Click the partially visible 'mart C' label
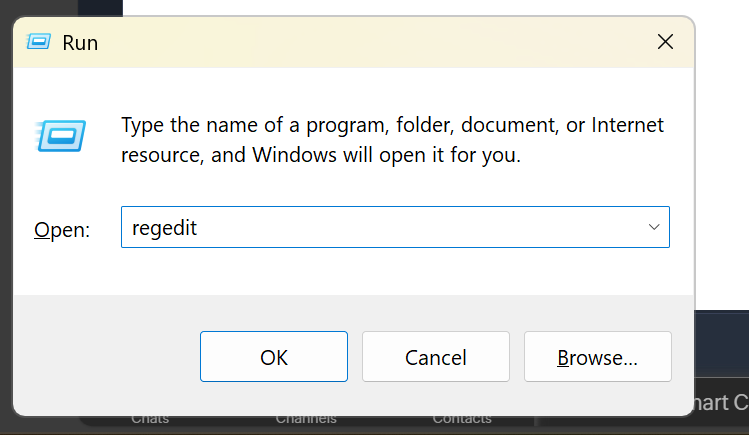 point(720,403)
